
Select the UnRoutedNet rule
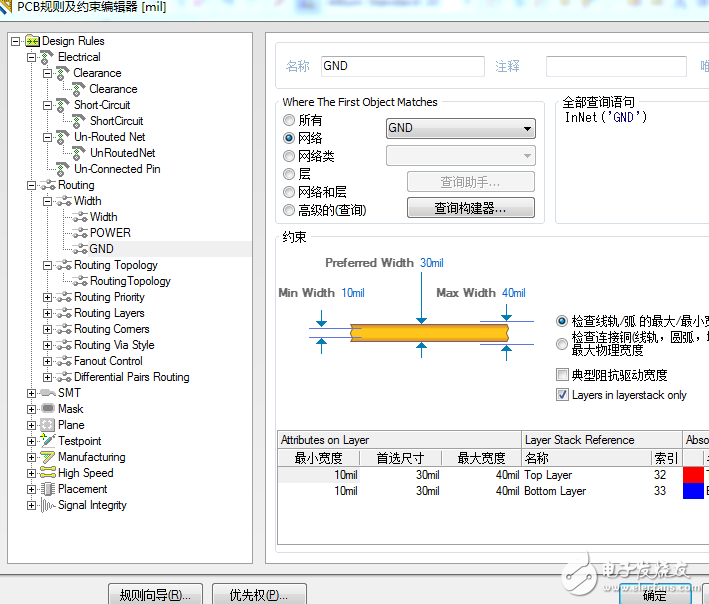point(123,153)
